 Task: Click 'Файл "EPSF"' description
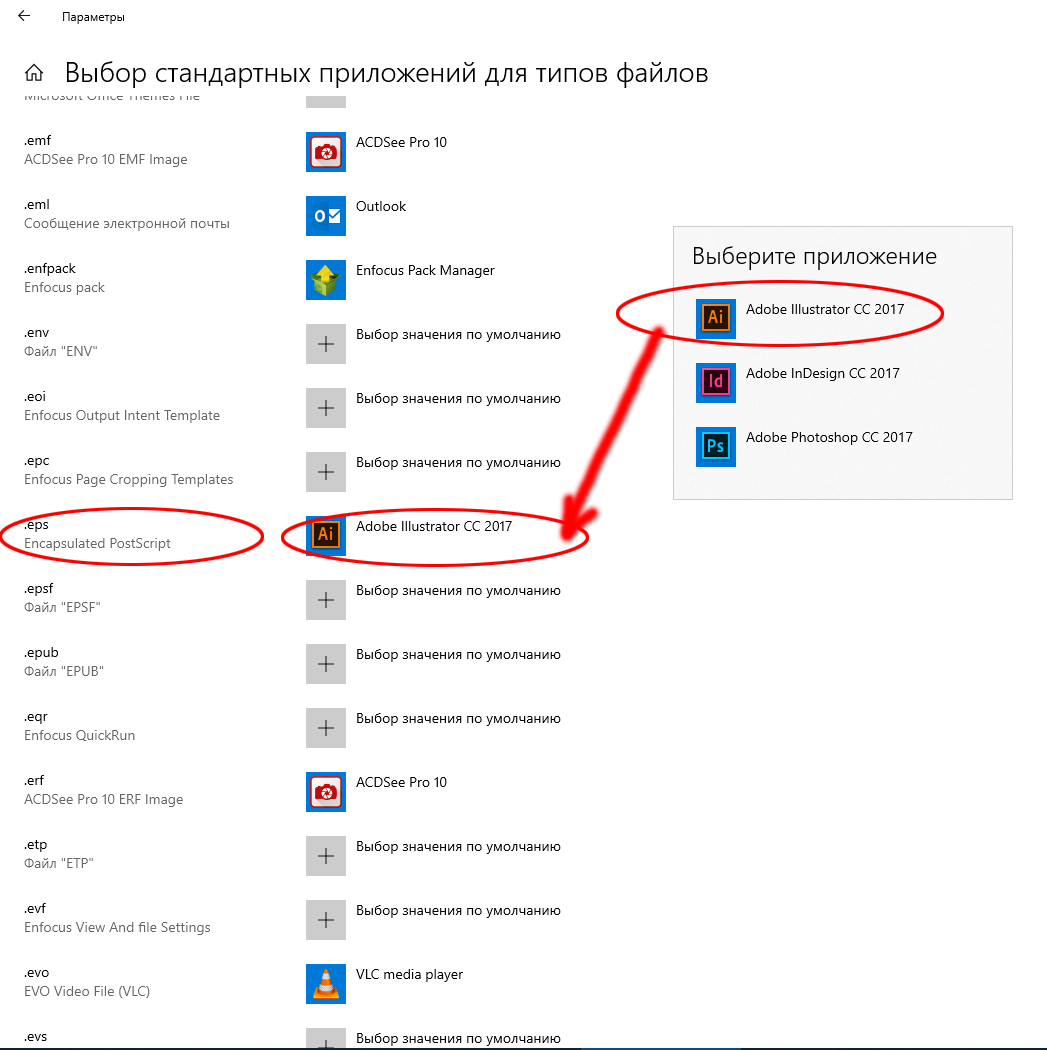(x=62, y=607)
